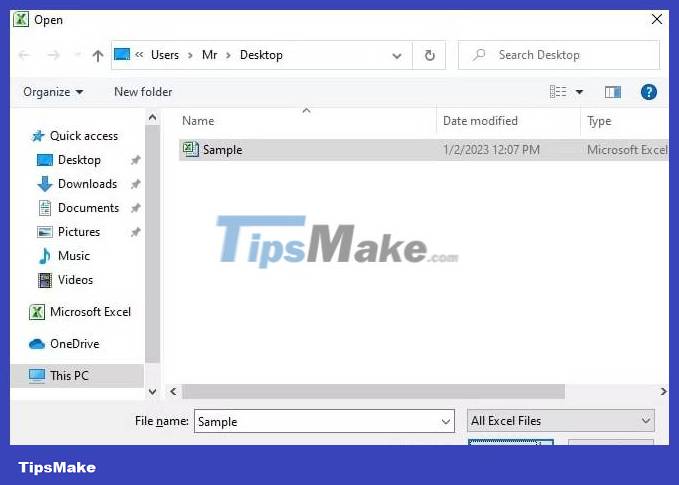
Task: Click the Music note icon
Action: [x=45, y=256]
